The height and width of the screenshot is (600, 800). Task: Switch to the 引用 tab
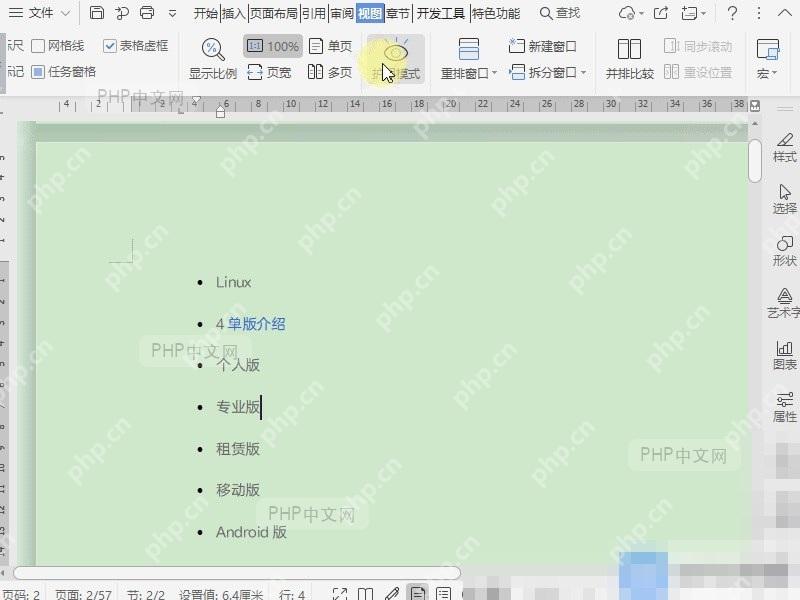[x=313, y=13]
